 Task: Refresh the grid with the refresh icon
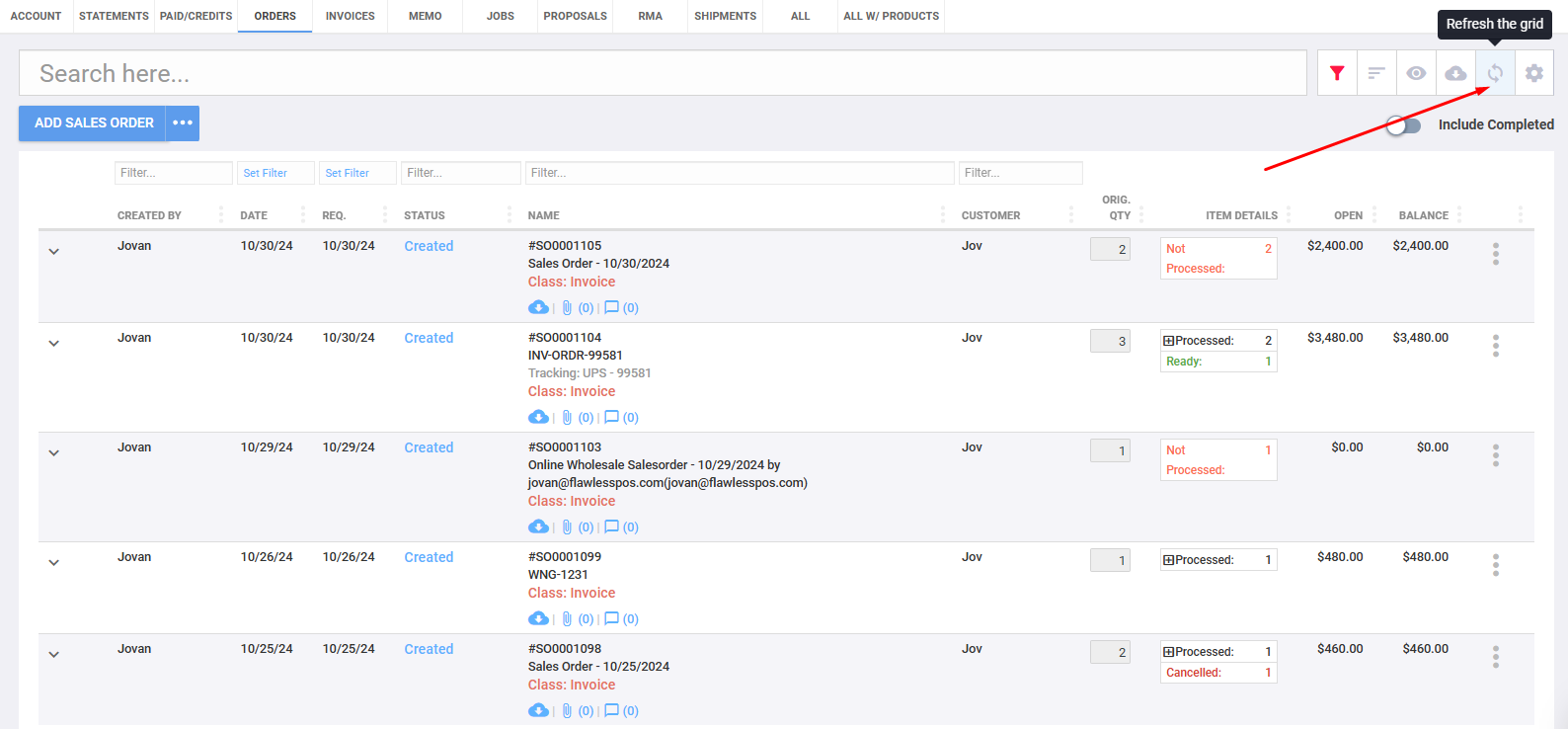click(x=1495, y=73)
